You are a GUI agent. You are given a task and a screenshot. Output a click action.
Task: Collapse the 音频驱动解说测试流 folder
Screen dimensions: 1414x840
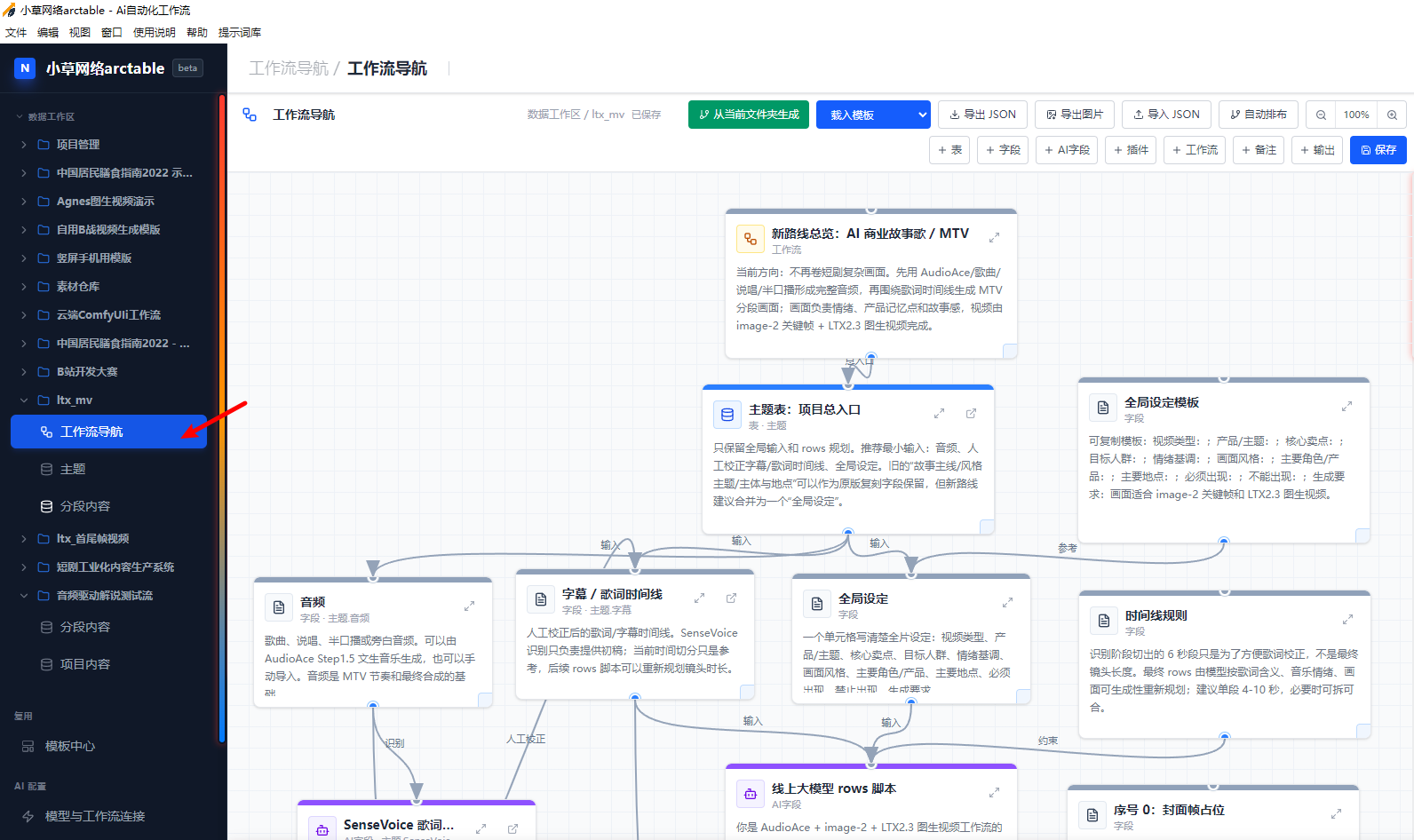click(24, 596)
